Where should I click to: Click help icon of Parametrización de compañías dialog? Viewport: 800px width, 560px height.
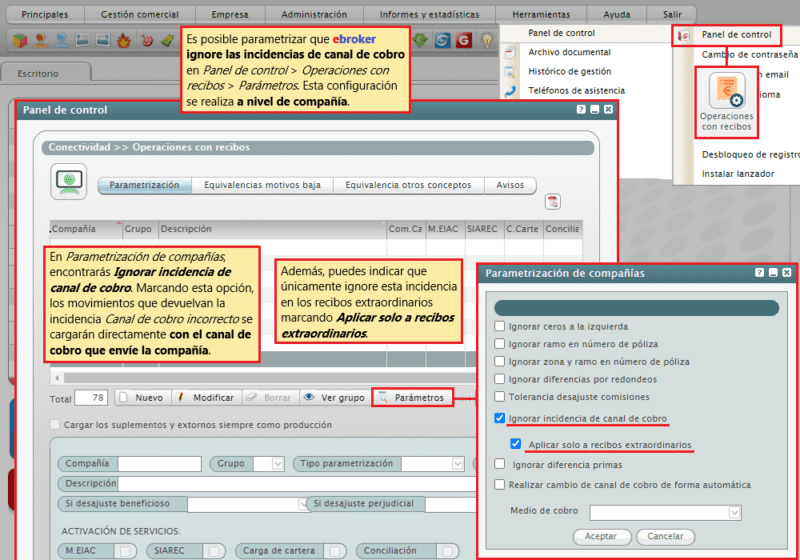point(760,273)
